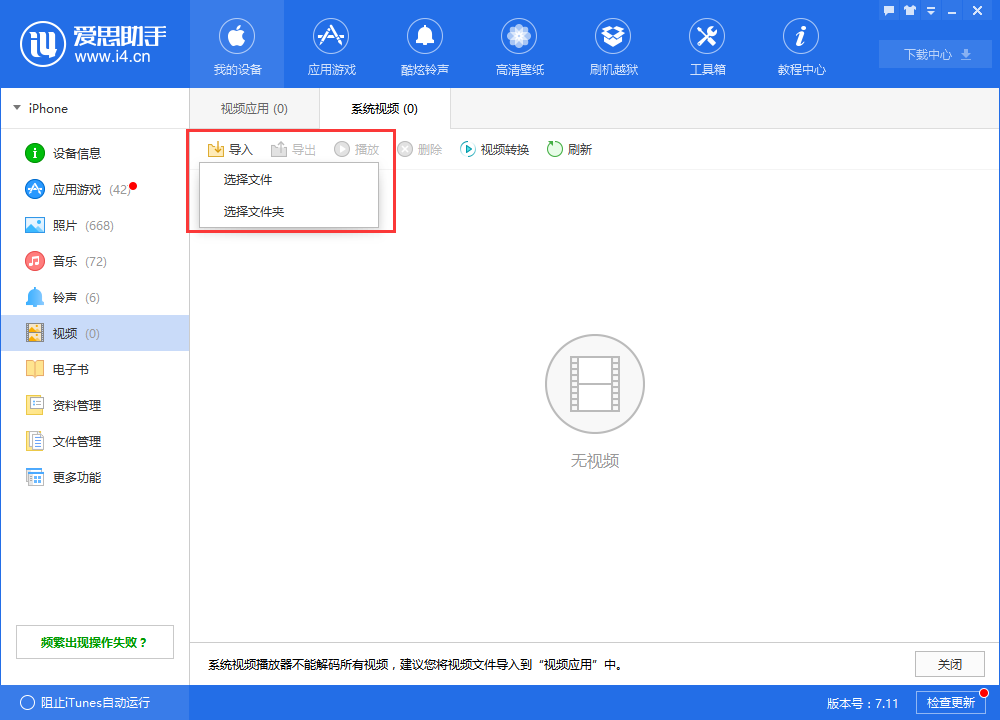
Task: Open the skin shirt icon in title bar
Action: pos(910,11)
